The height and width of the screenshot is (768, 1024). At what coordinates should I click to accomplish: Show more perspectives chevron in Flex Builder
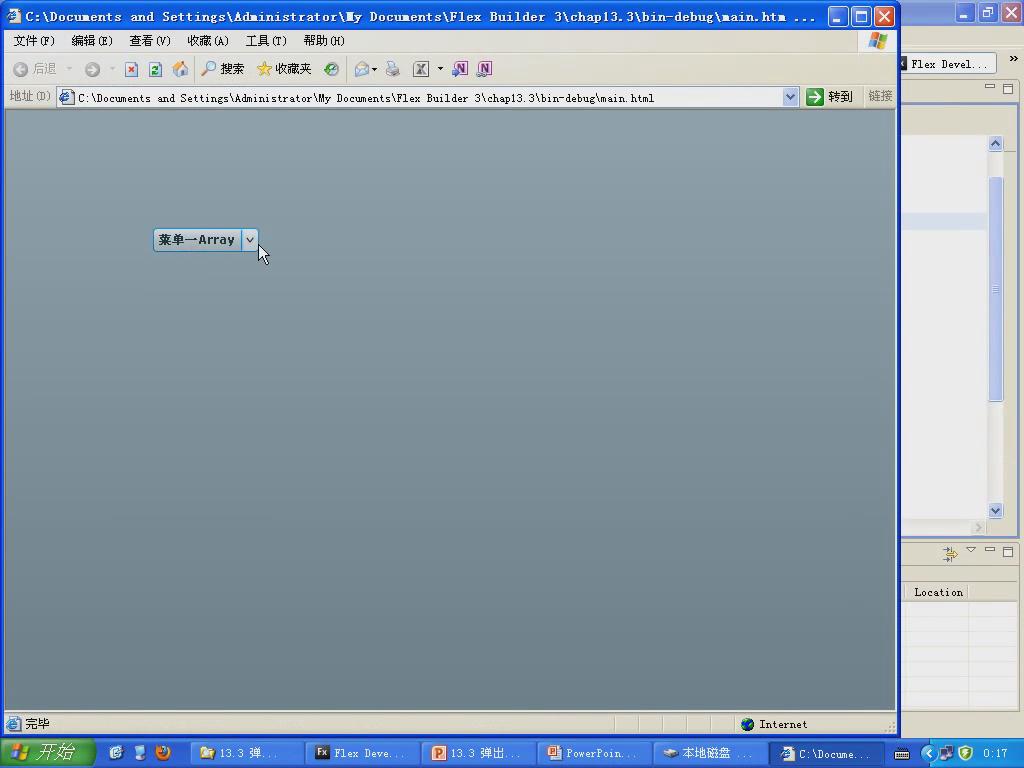[1014, 59]
